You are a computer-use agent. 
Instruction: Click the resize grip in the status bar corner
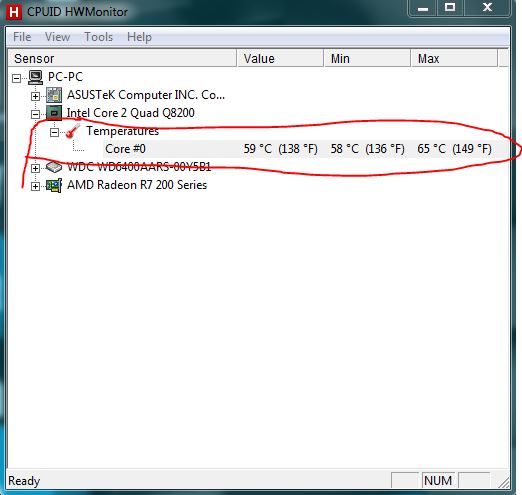click(504, 483)
